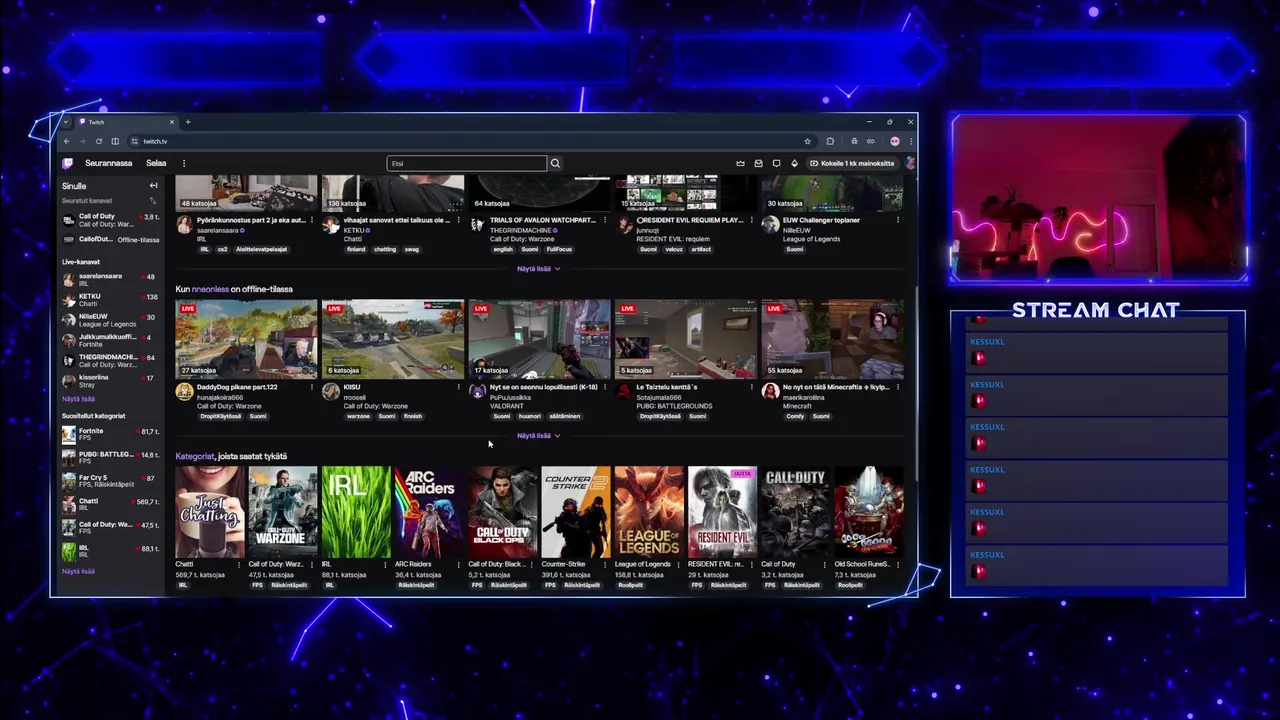
Task: Open the KETKU channel in the sidebar
Action: pyautogui.click(x=109, y=300)
